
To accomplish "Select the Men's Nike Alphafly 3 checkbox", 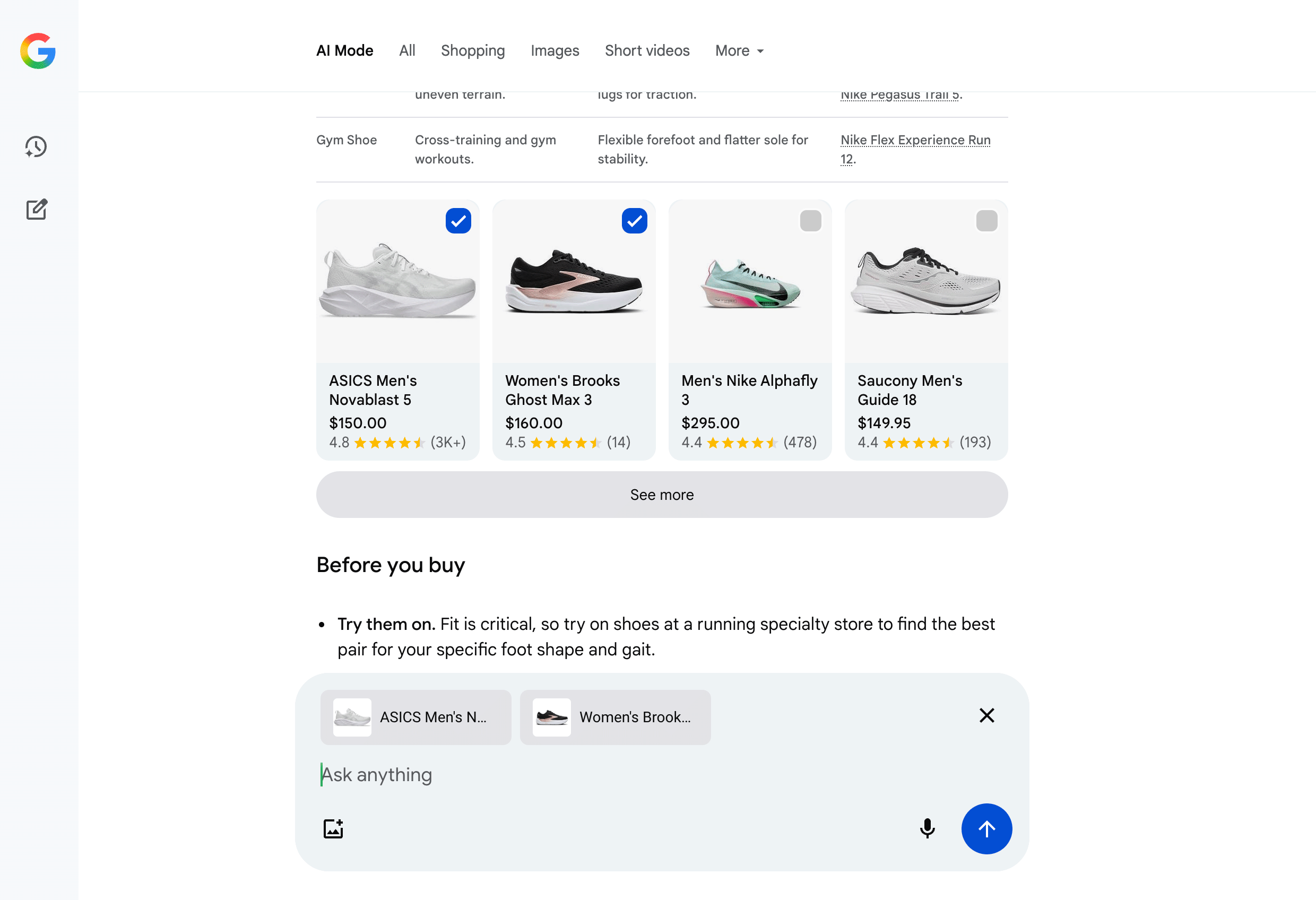I will pyautogui.click(x=811, y=220).
